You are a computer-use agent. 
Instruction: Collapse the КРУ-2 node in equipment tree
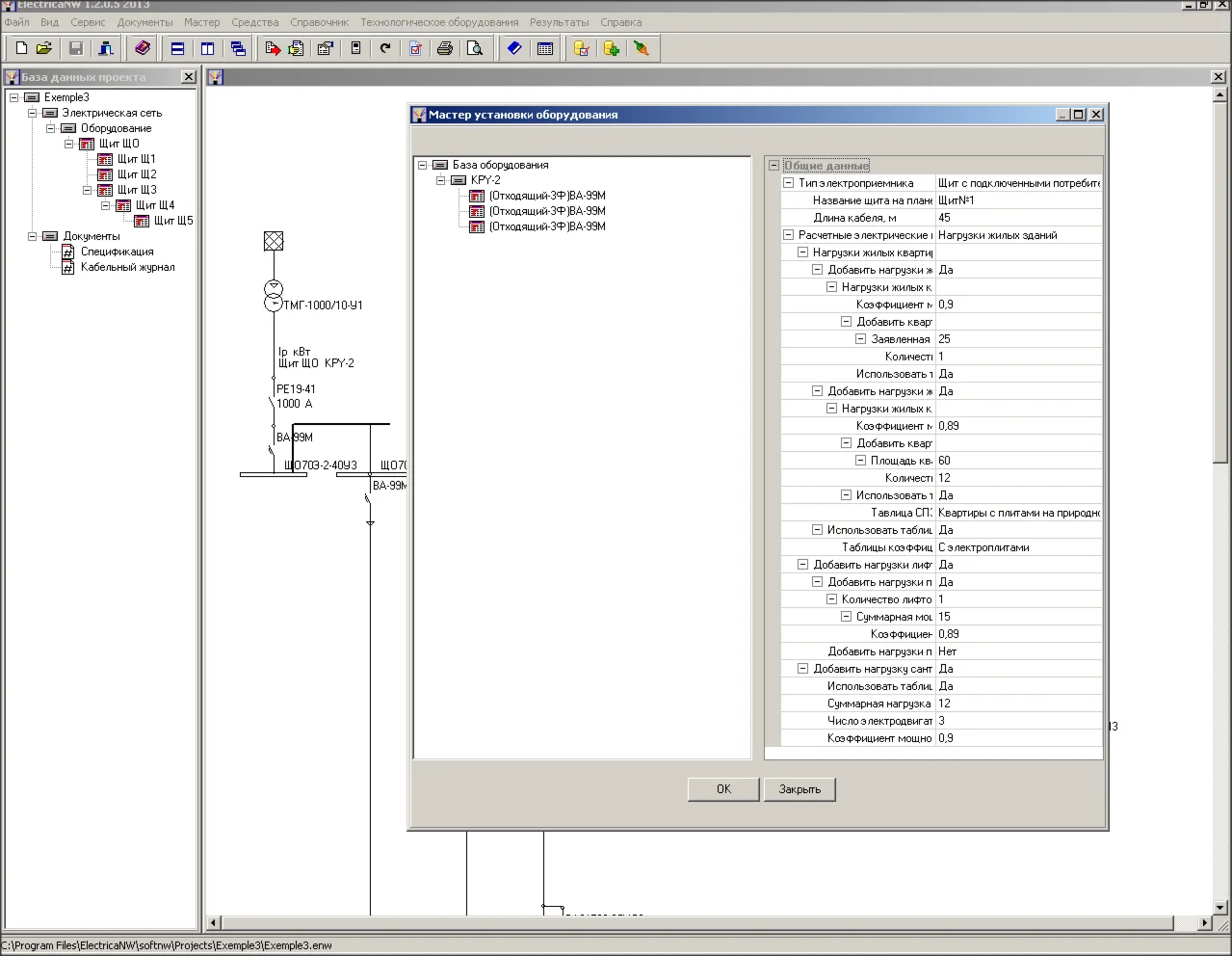pyautogui.click(x=441, y=180)
